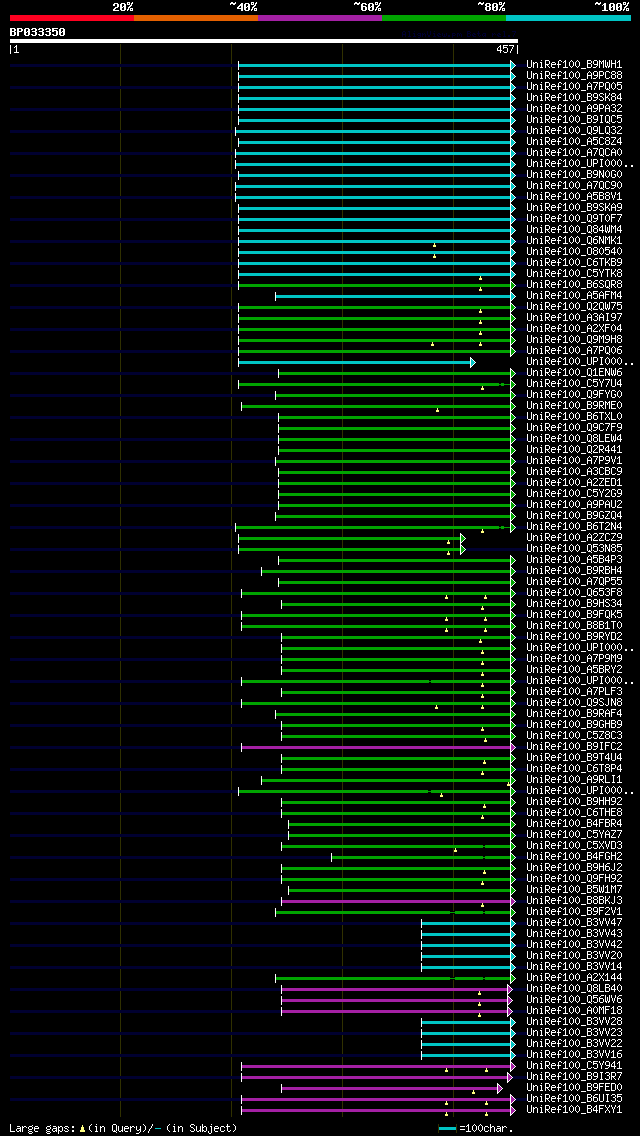Select the UniRef100_C6THE8 label

pyautogui.click(x=574, y=813)
